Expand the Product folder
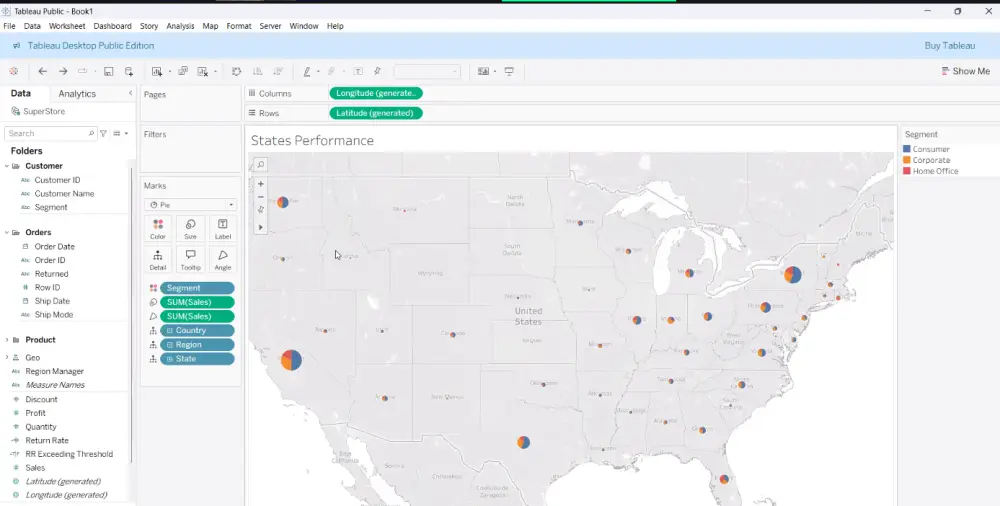Image resolution: width=1000 pixels, height=506 pixels. pos(7,340)
